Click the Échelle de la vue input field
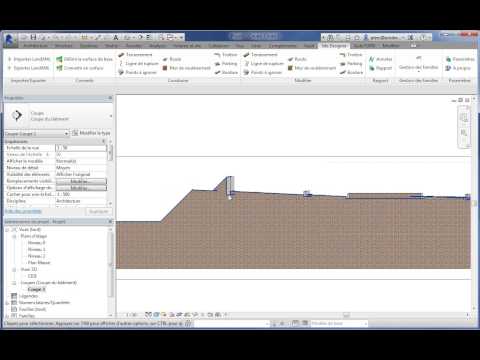This screenshot has height=360, width=480. 81,148
